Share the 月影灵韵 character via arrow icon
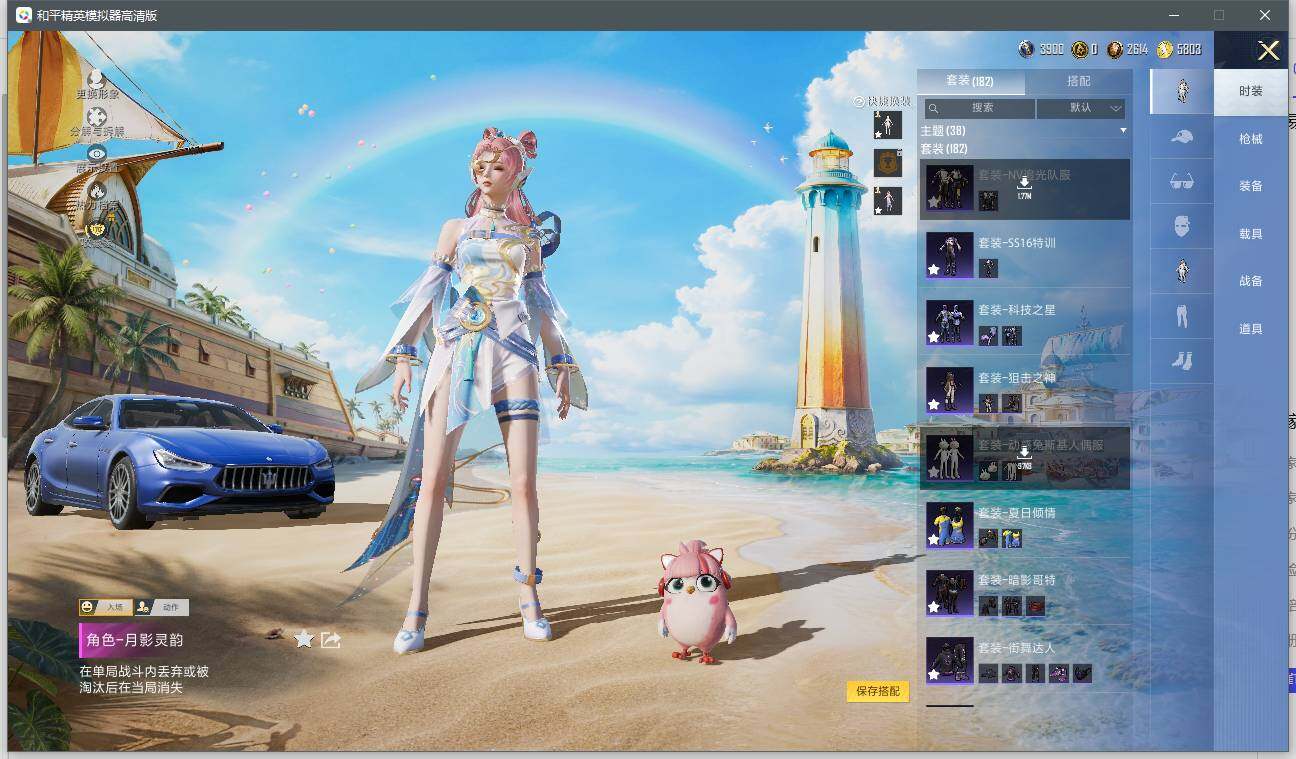1296x759 pixels. point(331,639)
